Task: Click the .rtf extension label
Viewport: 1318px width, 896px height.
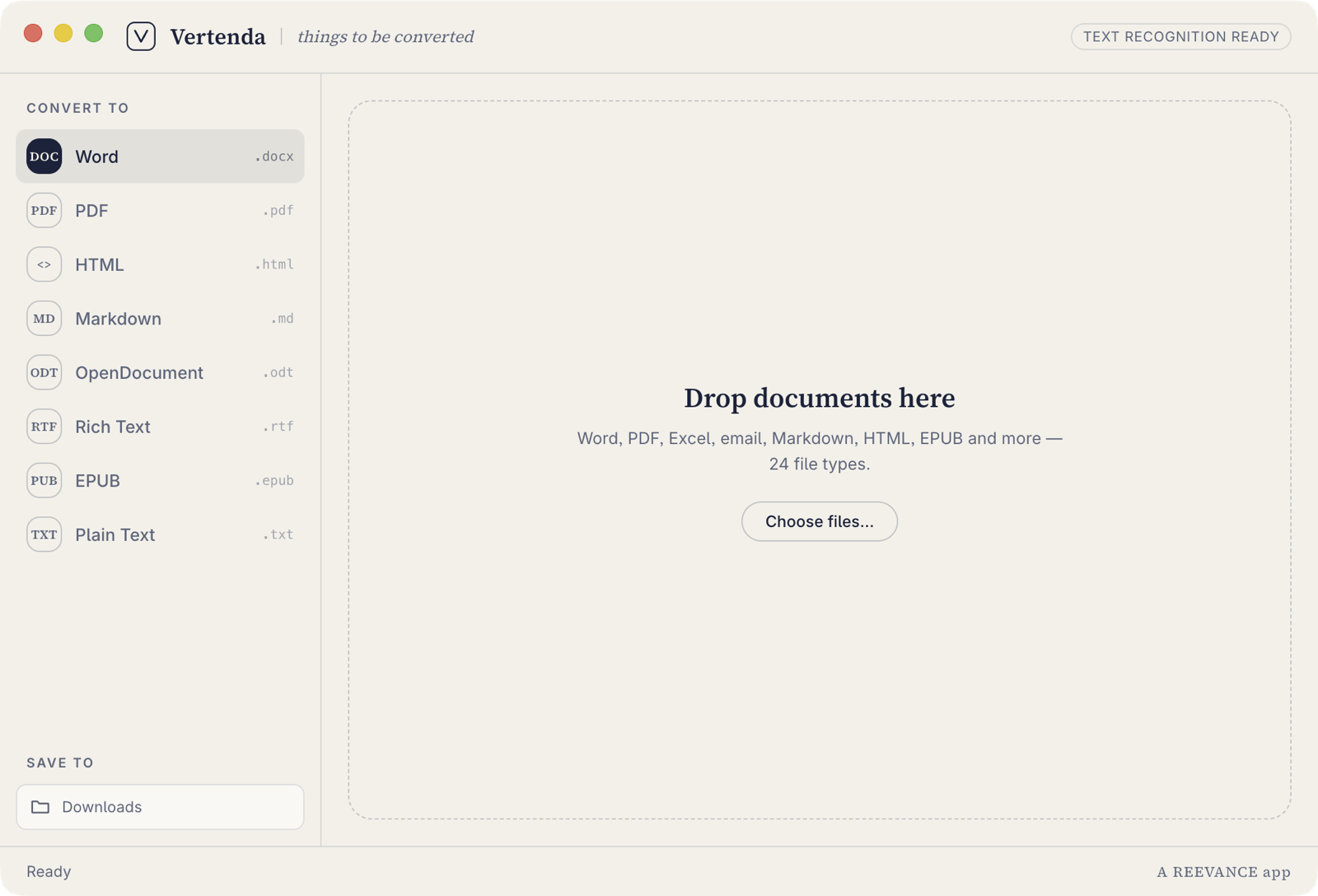Action: 278,427
